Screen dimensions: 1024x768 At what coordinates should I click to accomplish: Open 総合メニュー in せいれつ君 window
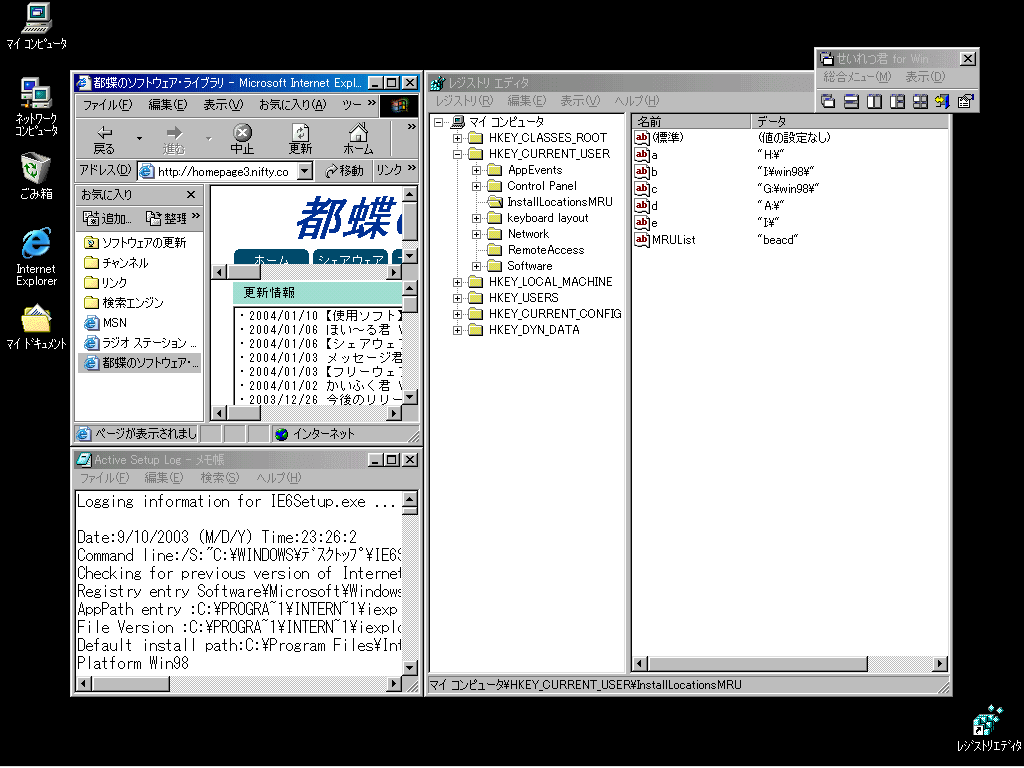(857, 77)
